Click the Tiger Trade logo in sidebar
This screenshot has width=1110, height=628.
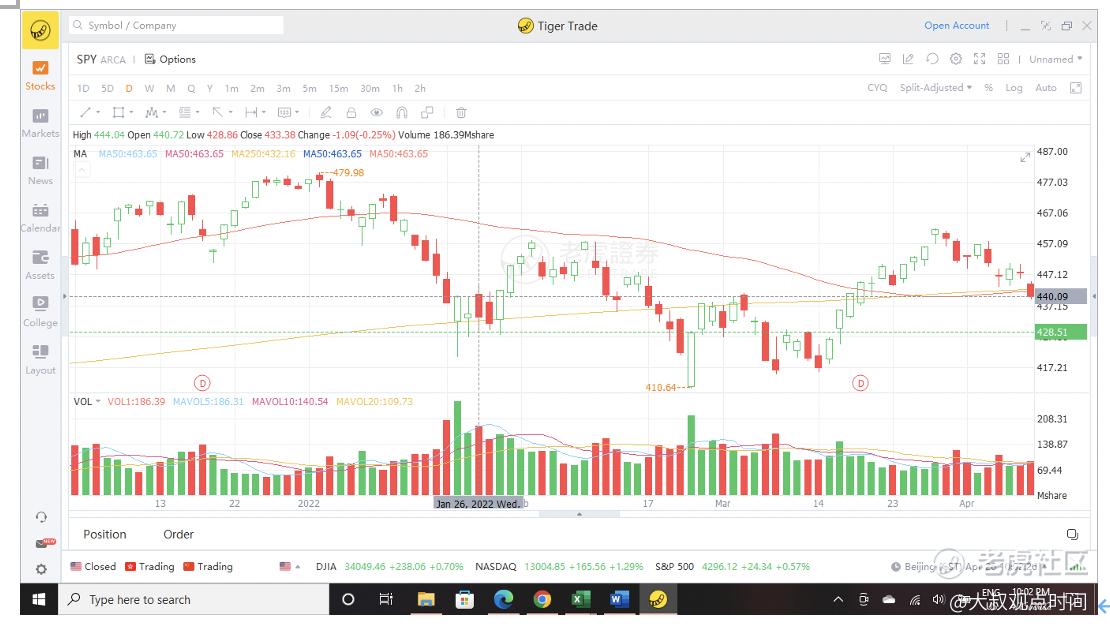40,30
